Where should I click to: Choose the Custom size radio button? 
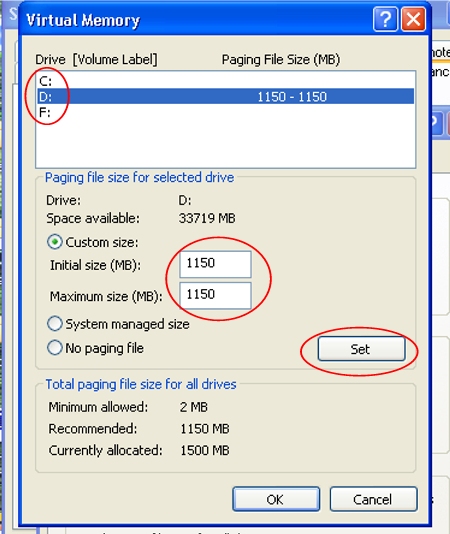coord(55,242)
